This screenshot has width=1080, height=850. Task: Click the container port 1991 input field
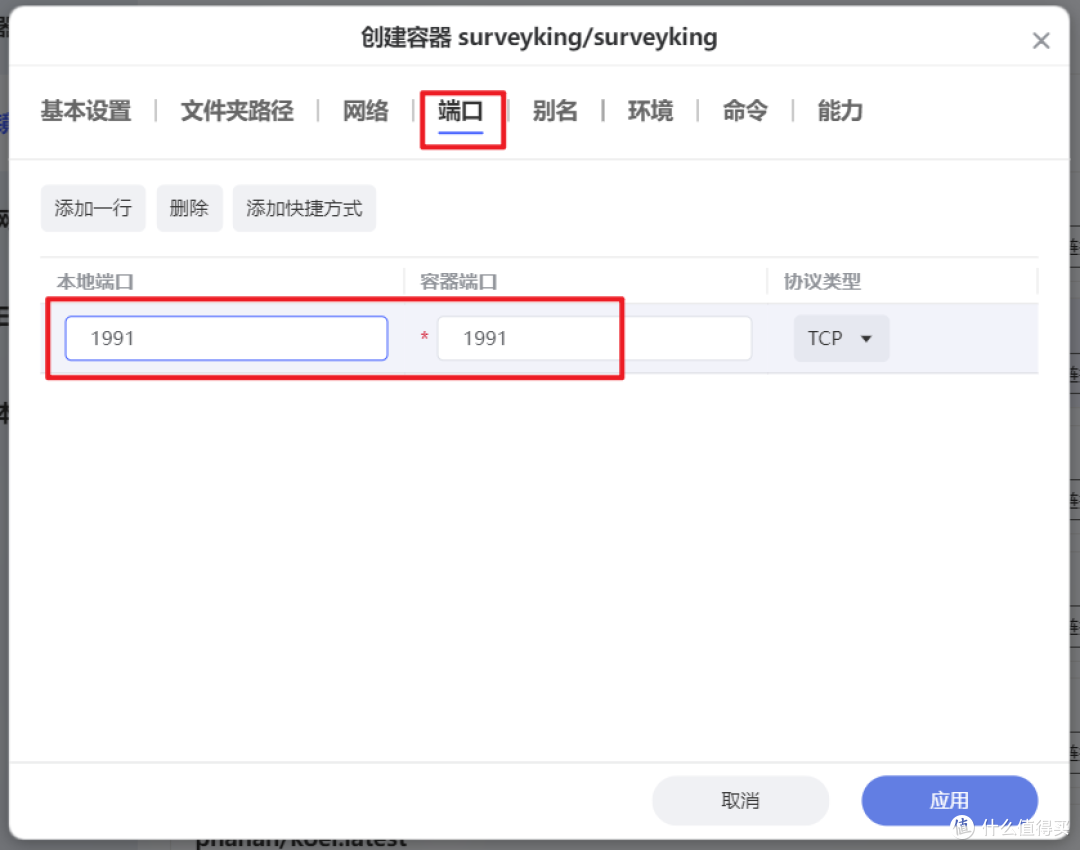click(594, 338)
